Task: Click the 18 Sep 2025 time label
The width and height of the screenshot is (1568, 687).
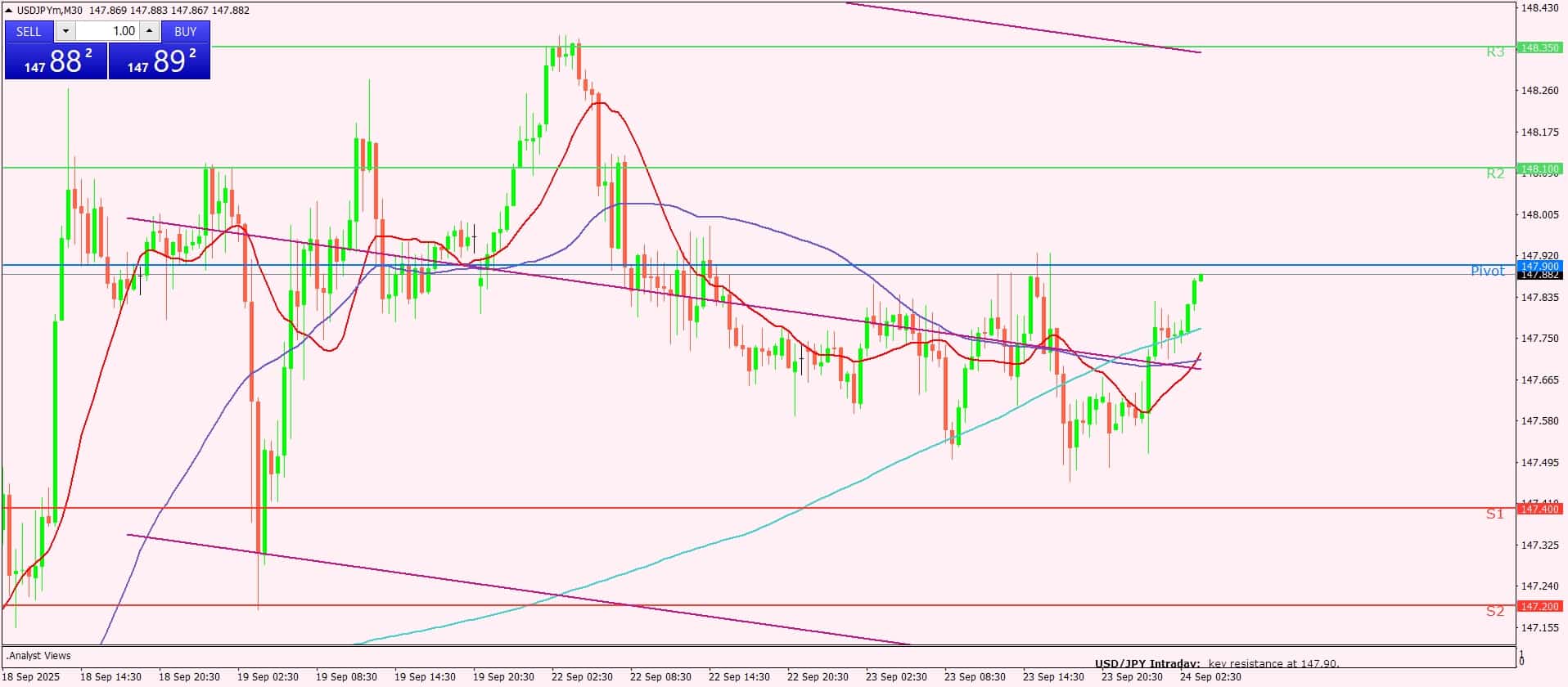Action: pos(31,677)
